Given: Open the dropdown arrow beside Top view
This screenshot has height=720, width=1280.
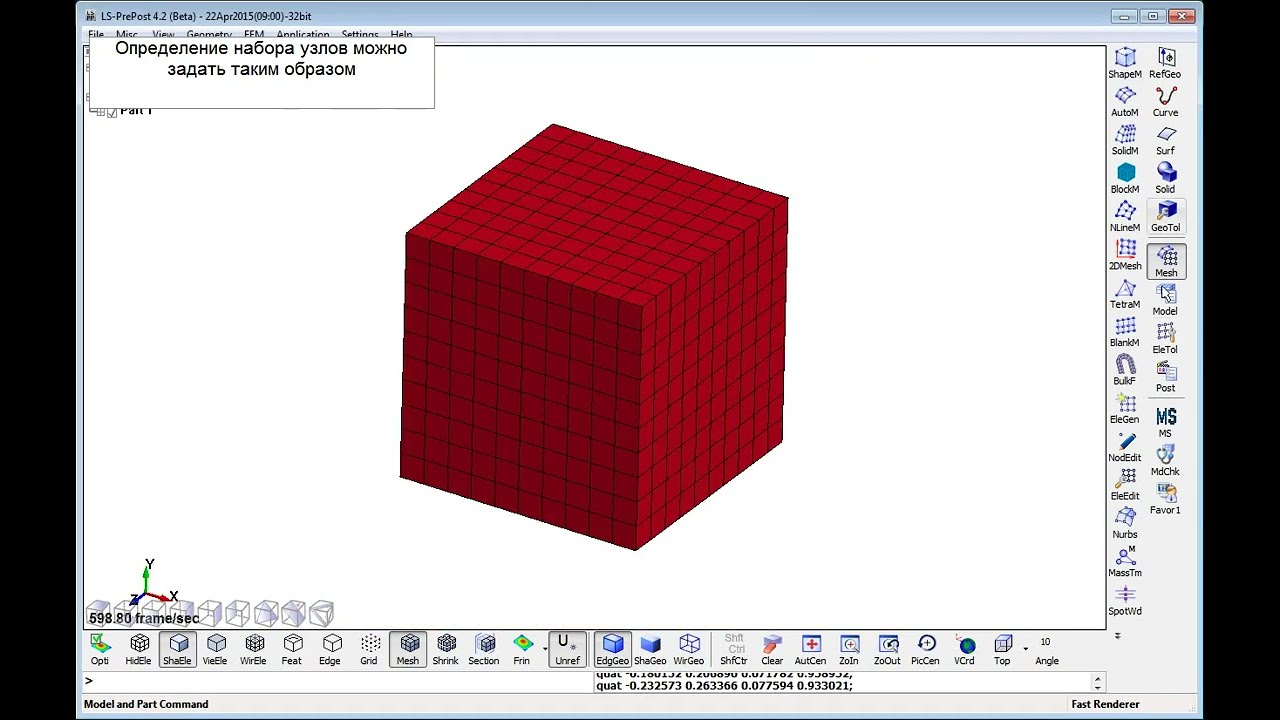Looking at the screenshot, I should tap(1025, 650).
